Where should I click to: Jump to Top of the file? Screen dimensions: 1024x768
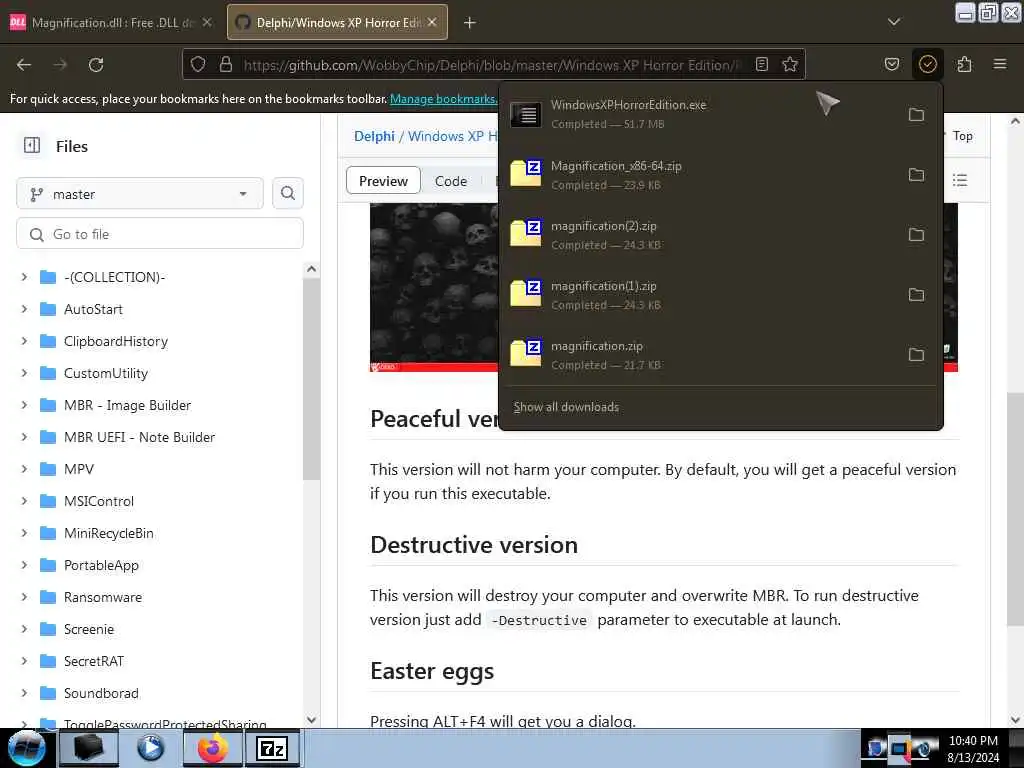(962, 136)
